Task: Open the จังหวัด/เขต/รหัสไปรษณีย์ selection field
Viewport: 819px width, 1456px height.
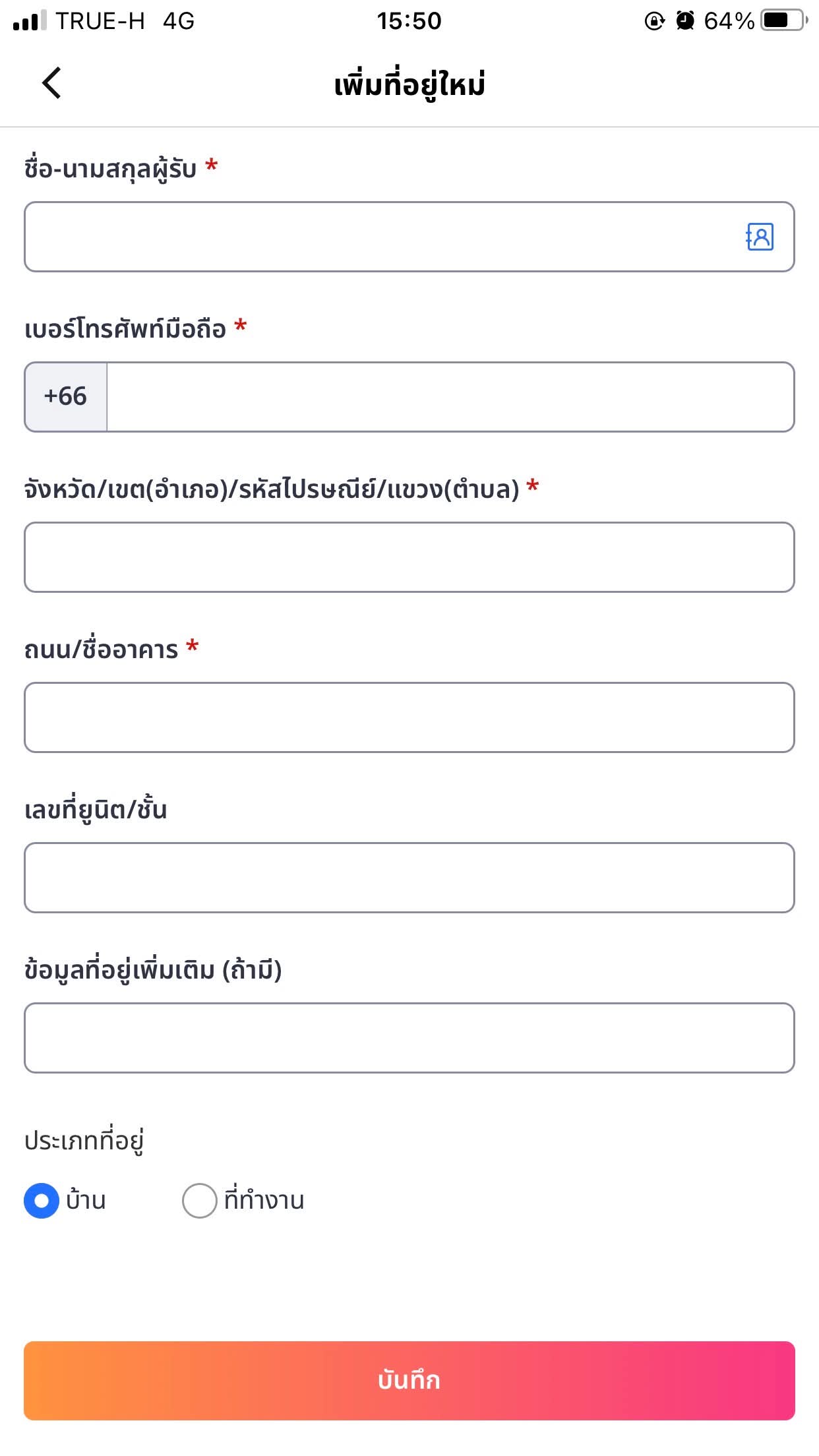Action: click(x=409, y=557)
